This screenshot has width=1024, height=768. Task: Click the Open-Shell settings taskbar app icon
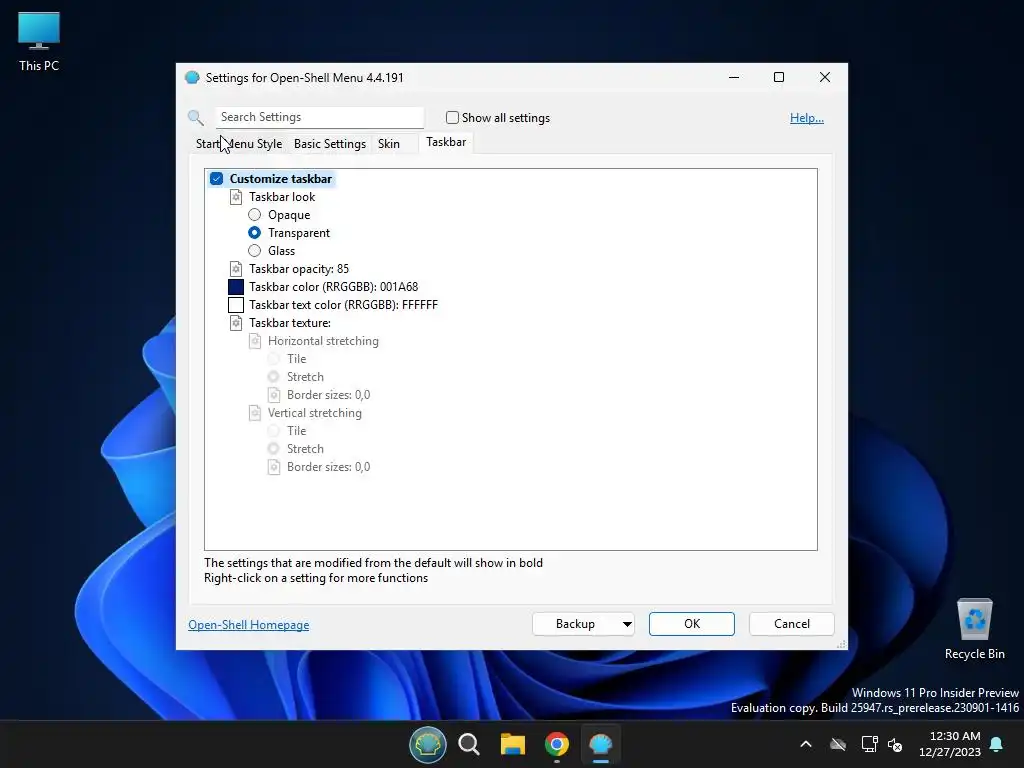click(600, 744)
